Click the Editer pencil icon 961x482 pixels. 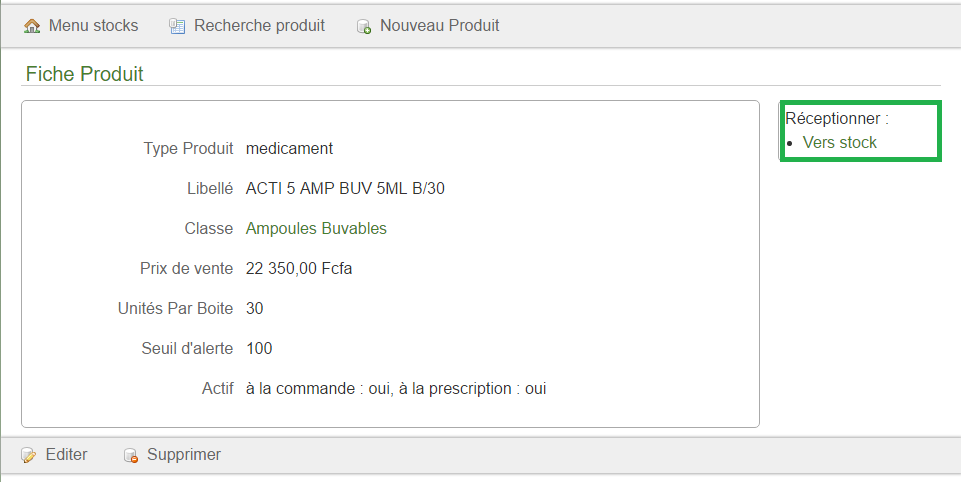(28, 455)
